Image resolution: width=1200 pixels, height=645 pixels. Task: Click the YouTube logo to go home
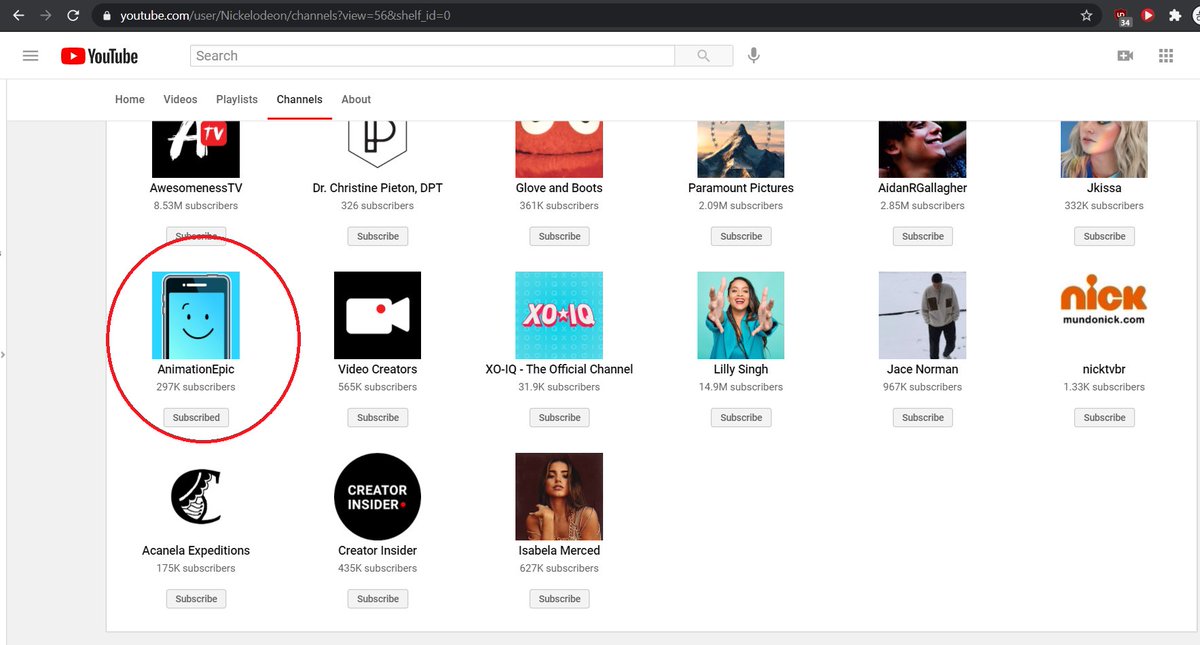pyautogui.click(x=99, y=56)
